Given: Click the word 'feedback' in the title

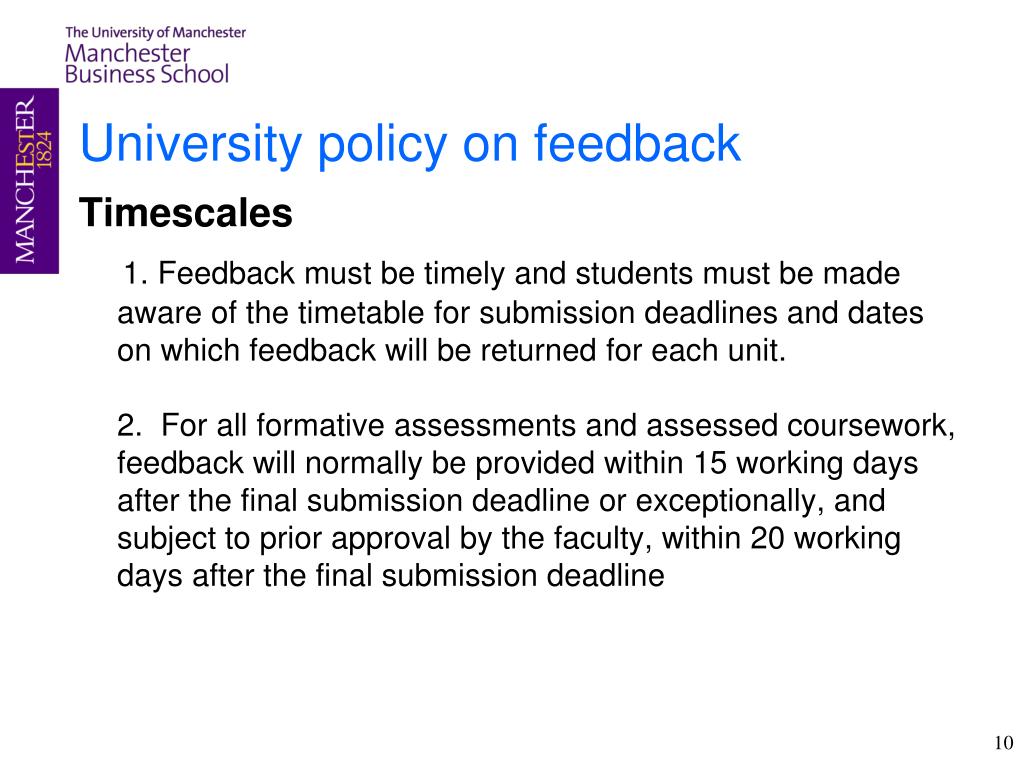Looking at the screenshot, I should (x=637, y=144).
